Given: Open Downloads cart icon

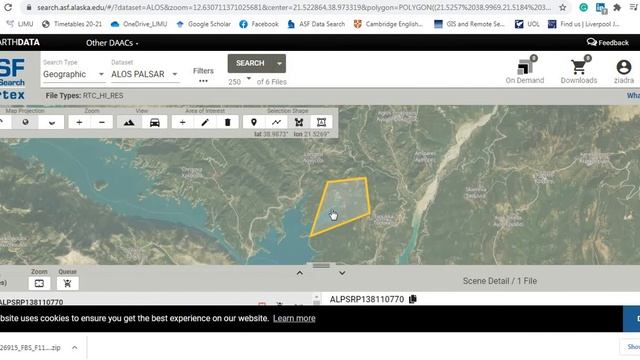Looking at the screenshot, I should coord(579,70).
